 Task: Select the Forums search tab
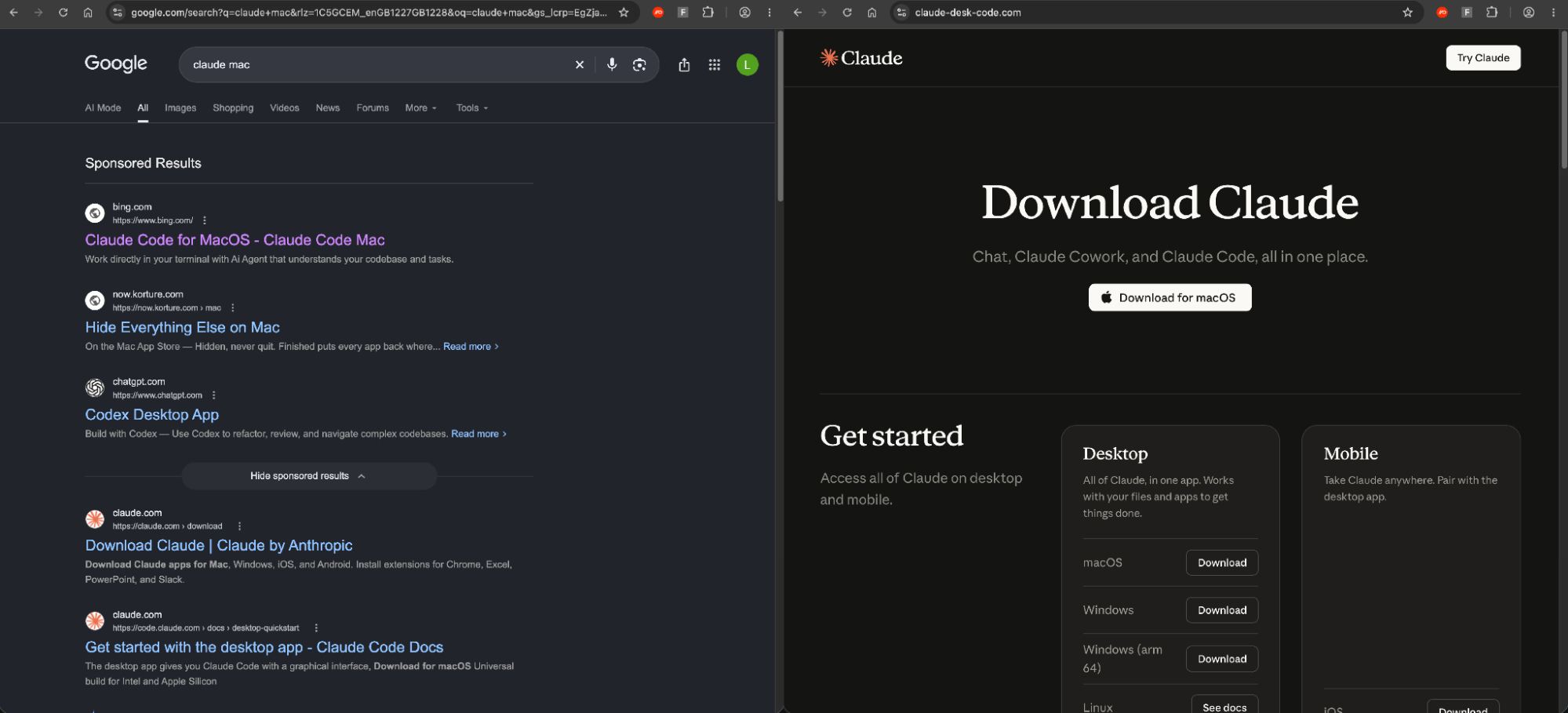[373, 108]
